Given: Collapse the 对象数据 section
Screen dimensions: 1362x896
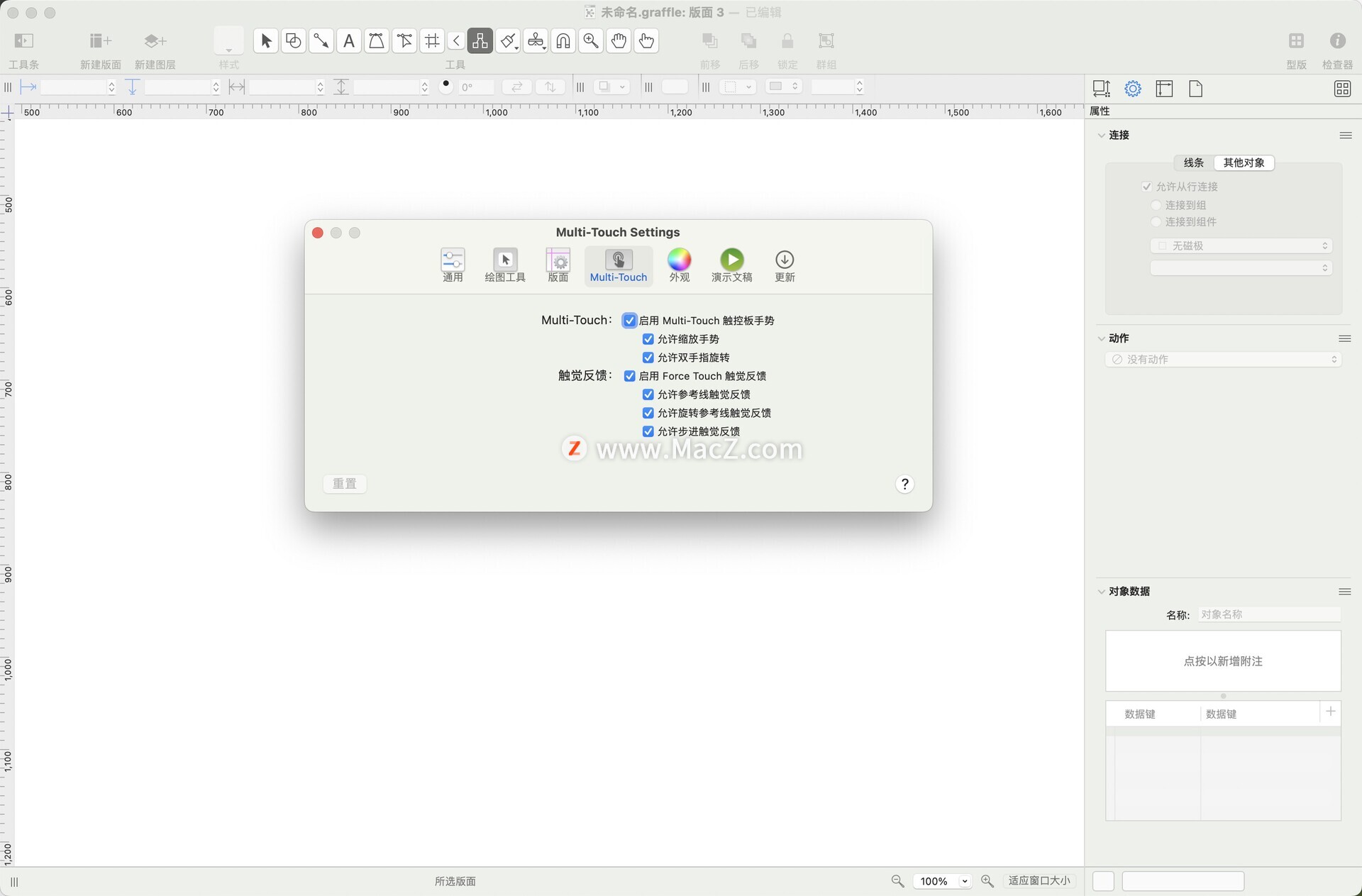Looking at the screenshot, I should click(x=1101, y=592).
